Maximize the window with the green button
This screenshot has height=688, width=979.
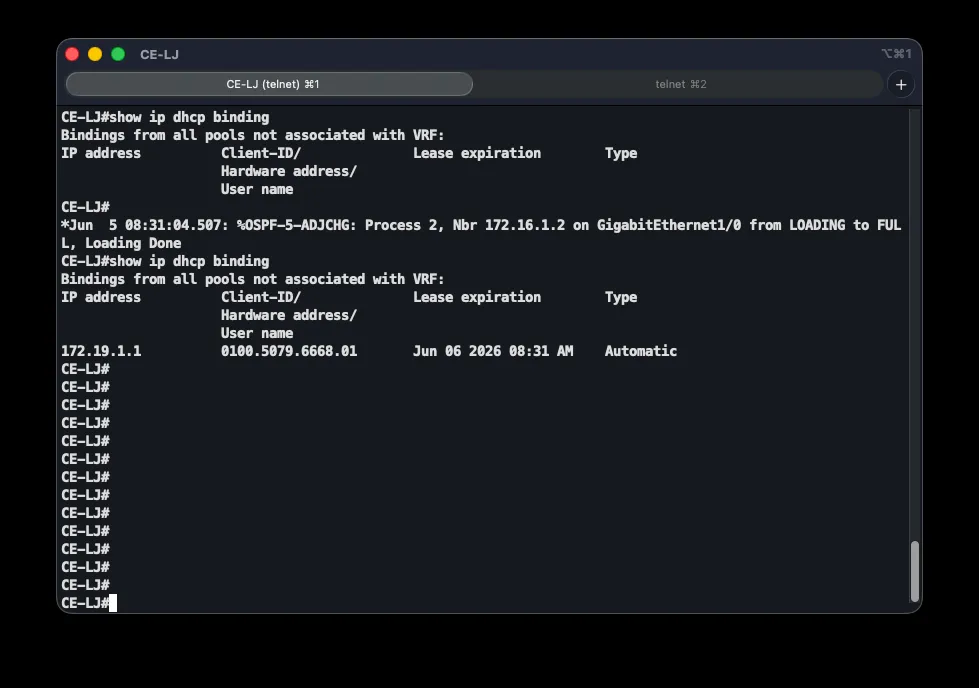pyautogui.click(x=118, y=54)
